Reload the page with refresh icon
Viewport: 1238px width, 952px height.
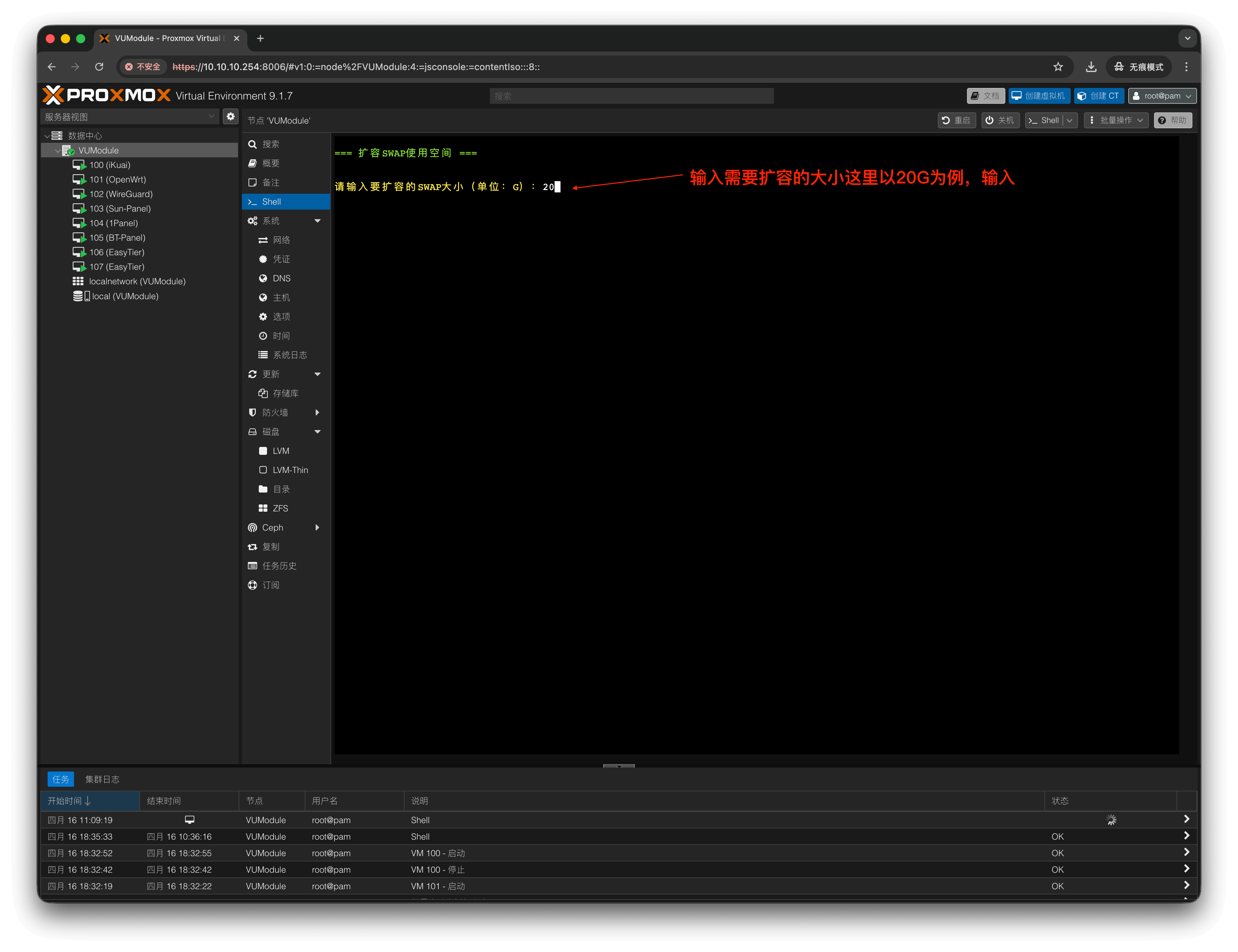pyautogui.click(x=99, y=67)
